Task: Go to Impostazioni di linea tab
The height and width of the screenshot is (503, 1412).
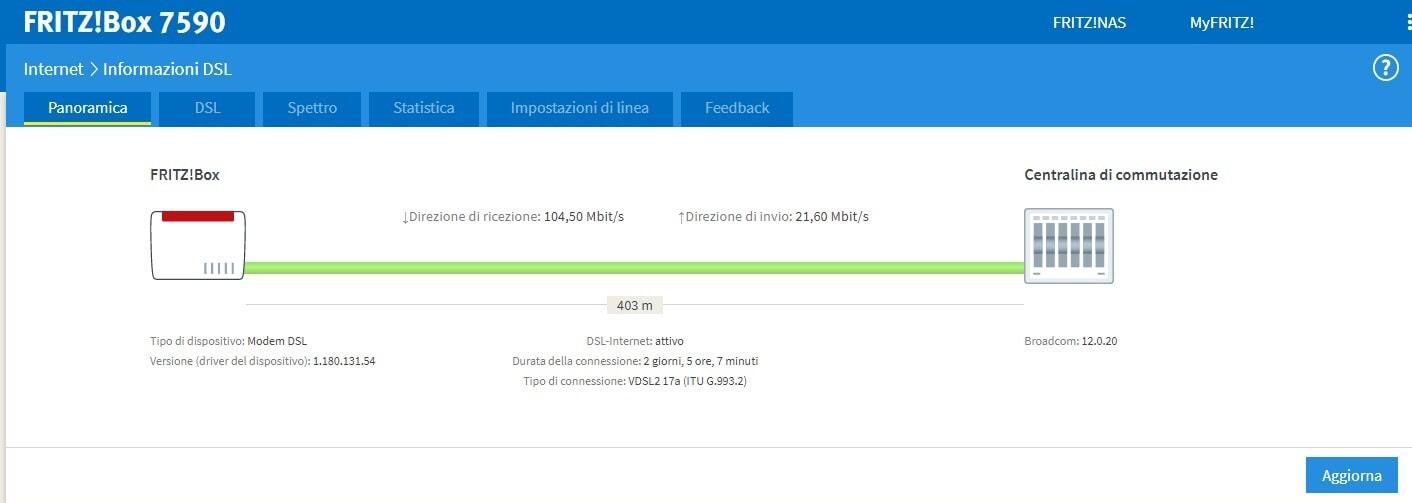Action: (580, 108)
